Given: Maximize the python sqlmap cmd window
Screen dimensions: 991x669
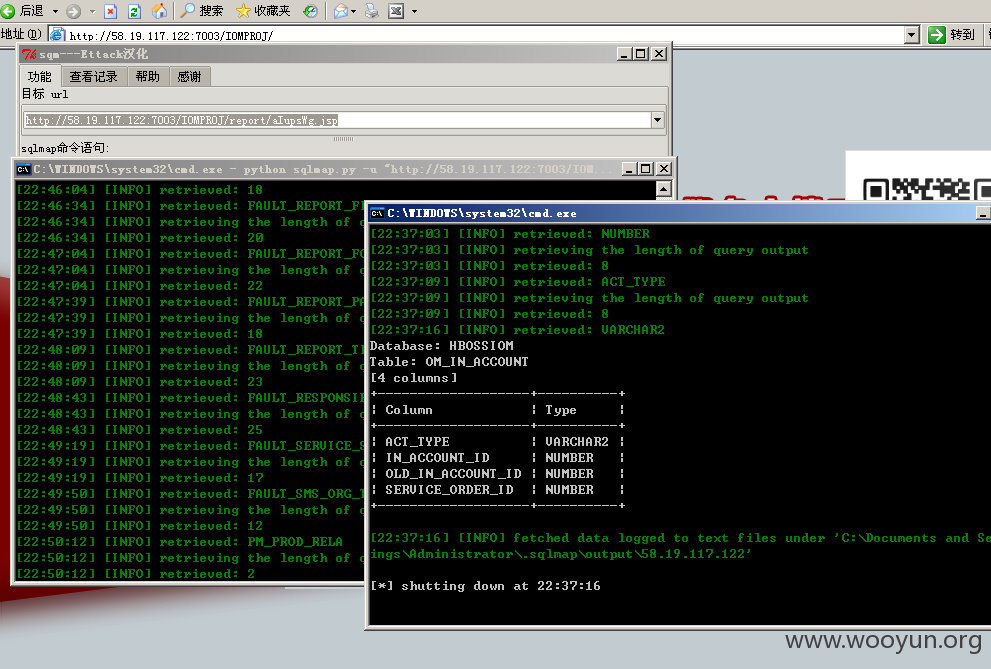Looking at the screenshot, I should pyautogui.click(x=645, y=169).
